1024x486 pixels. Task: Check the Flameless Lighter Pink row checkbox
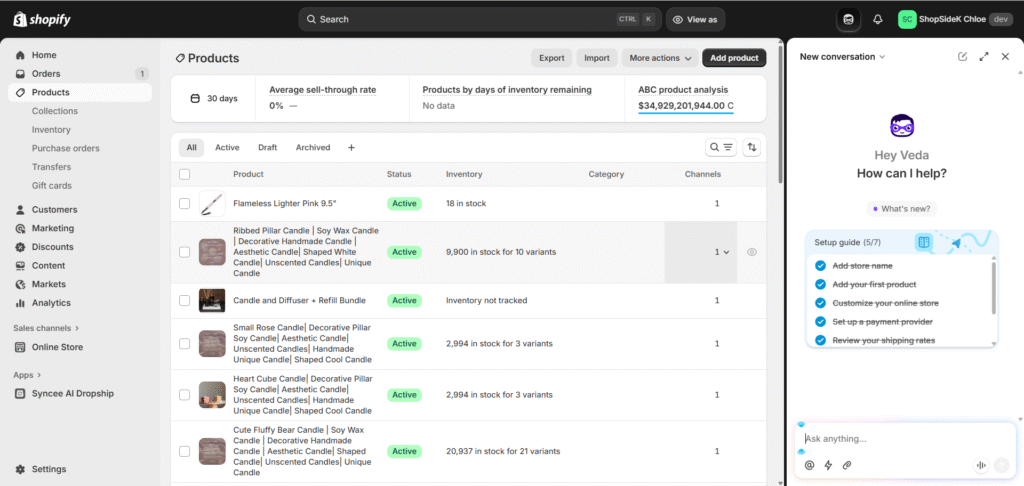click(x=185, y=204)
